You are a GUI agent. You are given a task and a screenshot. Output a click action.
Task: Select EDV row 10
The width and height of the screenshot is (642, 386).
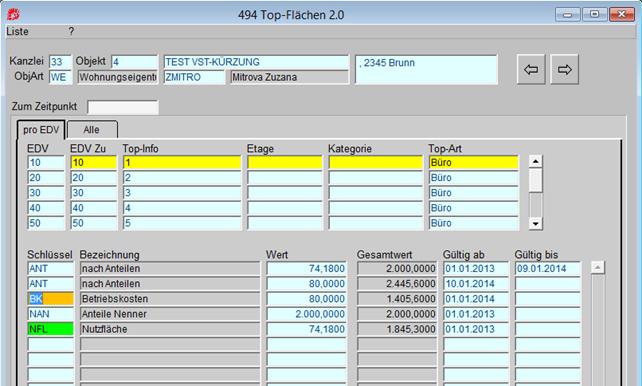[x=46, y=163]
